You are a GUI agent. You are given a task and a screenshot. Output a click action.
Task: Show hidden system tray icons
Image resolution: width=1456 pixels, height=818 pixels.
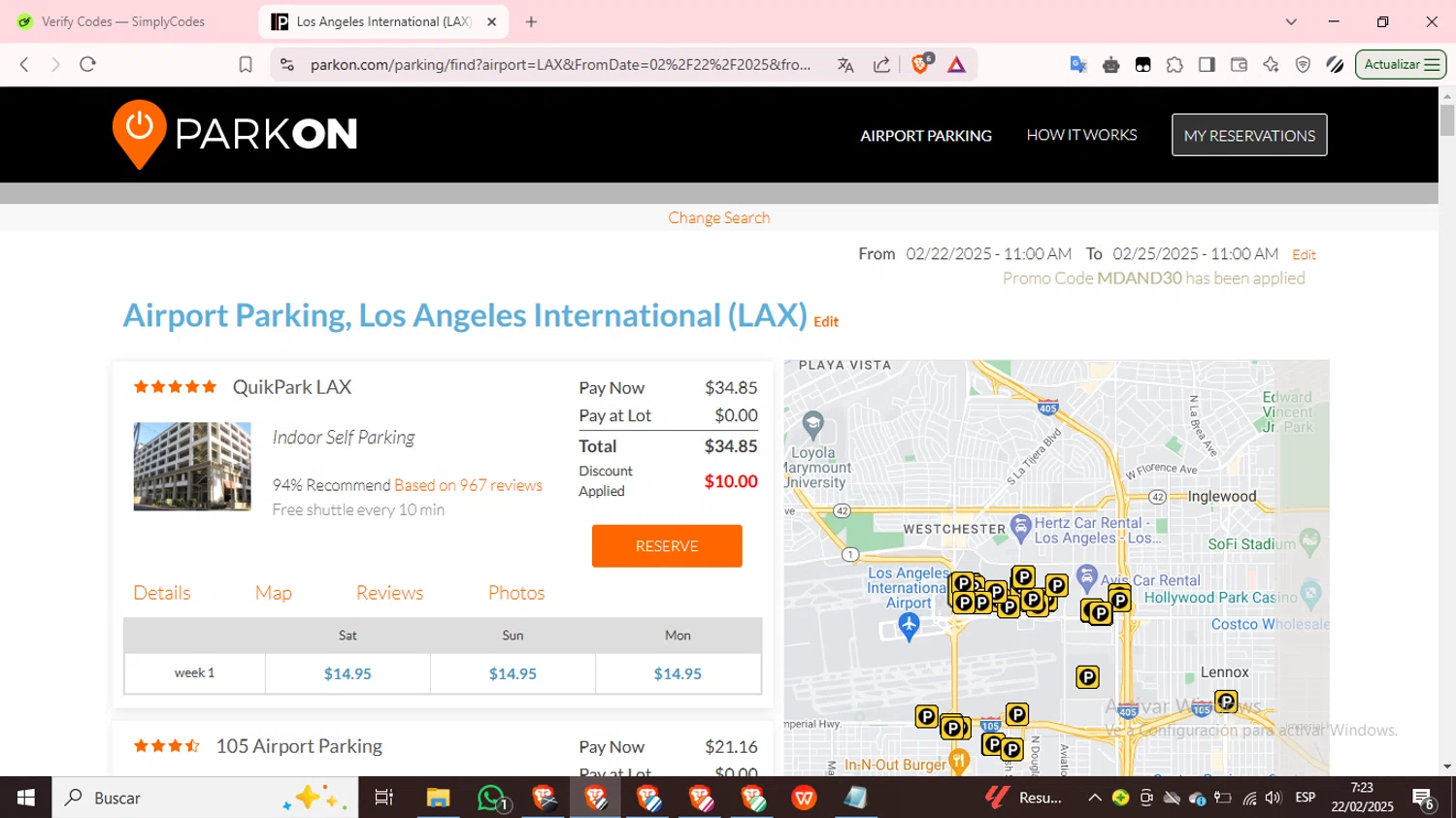[1094, 798]
